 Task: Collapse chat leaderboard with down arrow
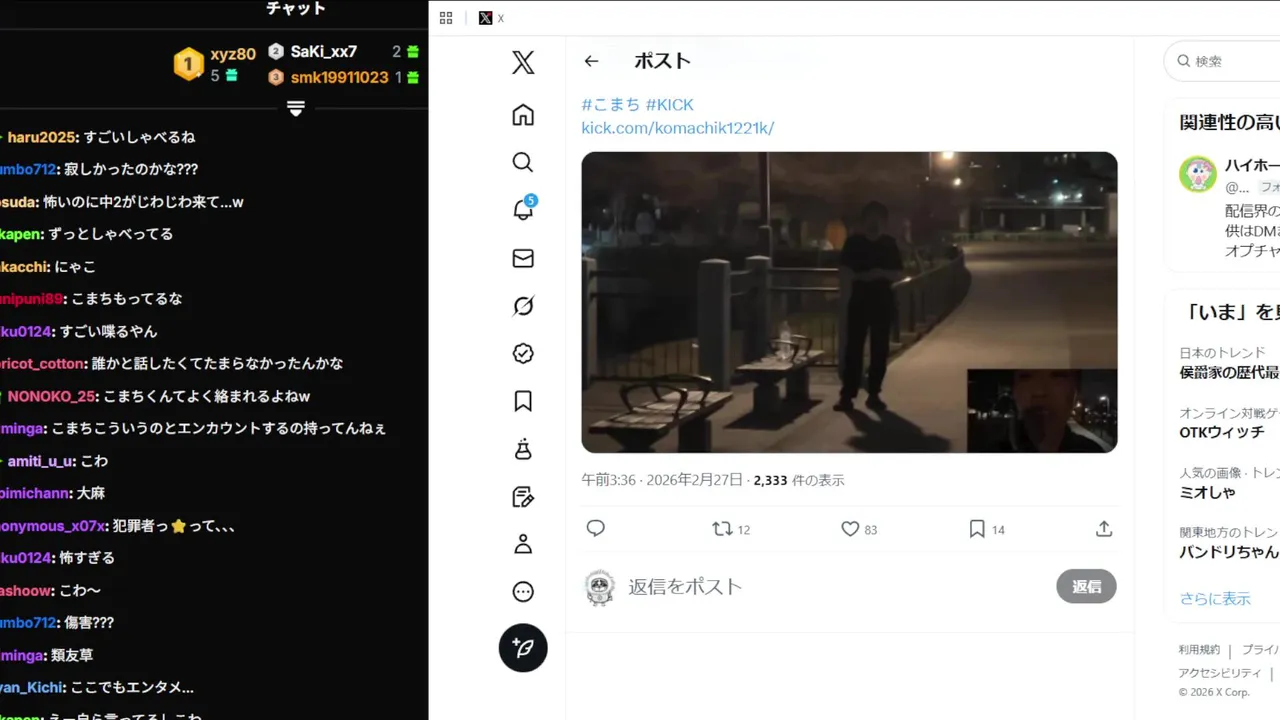pyautogui.click(x=296, y=108)
